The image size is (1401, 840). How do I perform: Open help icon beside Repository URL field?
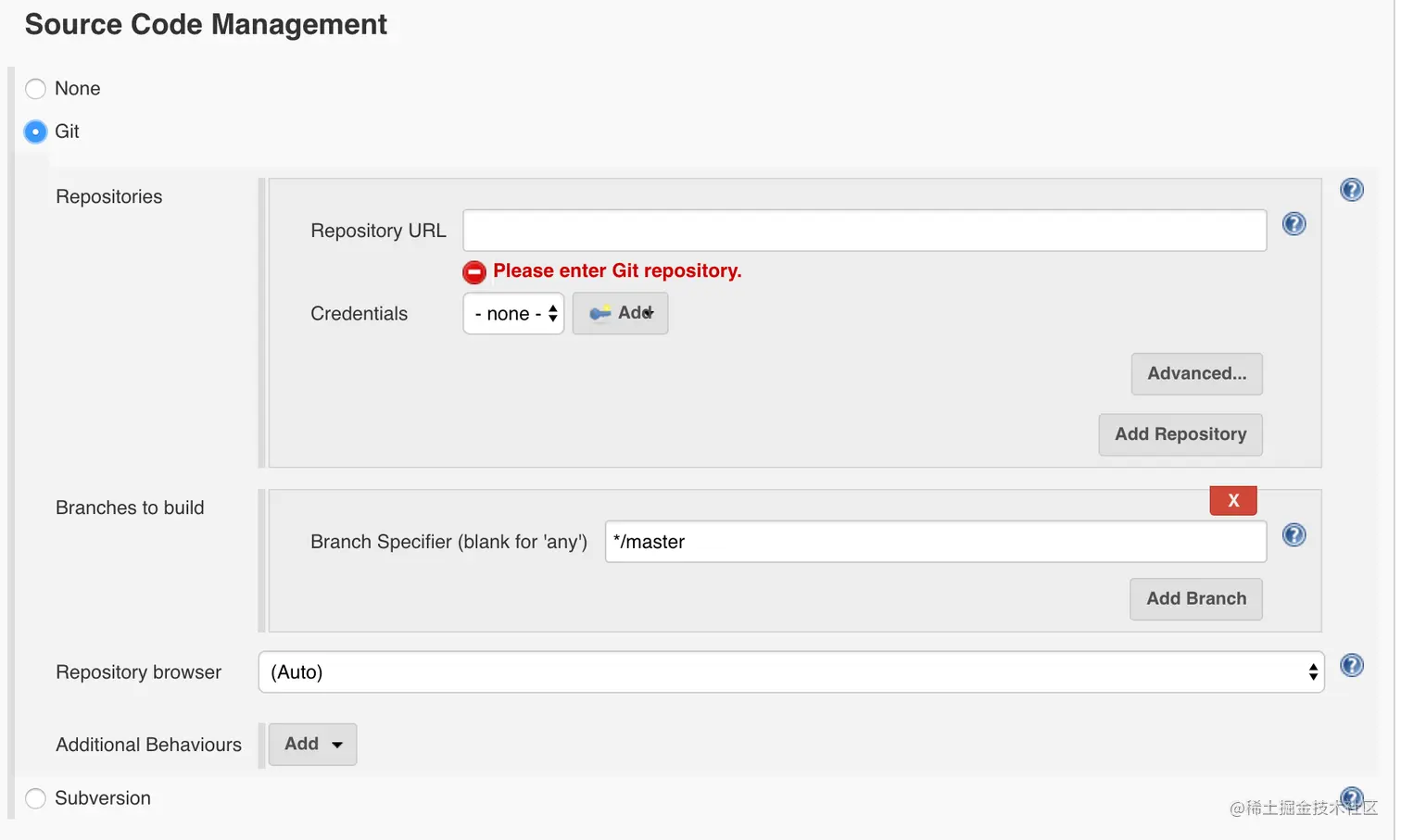click(x=1294, y=223)
